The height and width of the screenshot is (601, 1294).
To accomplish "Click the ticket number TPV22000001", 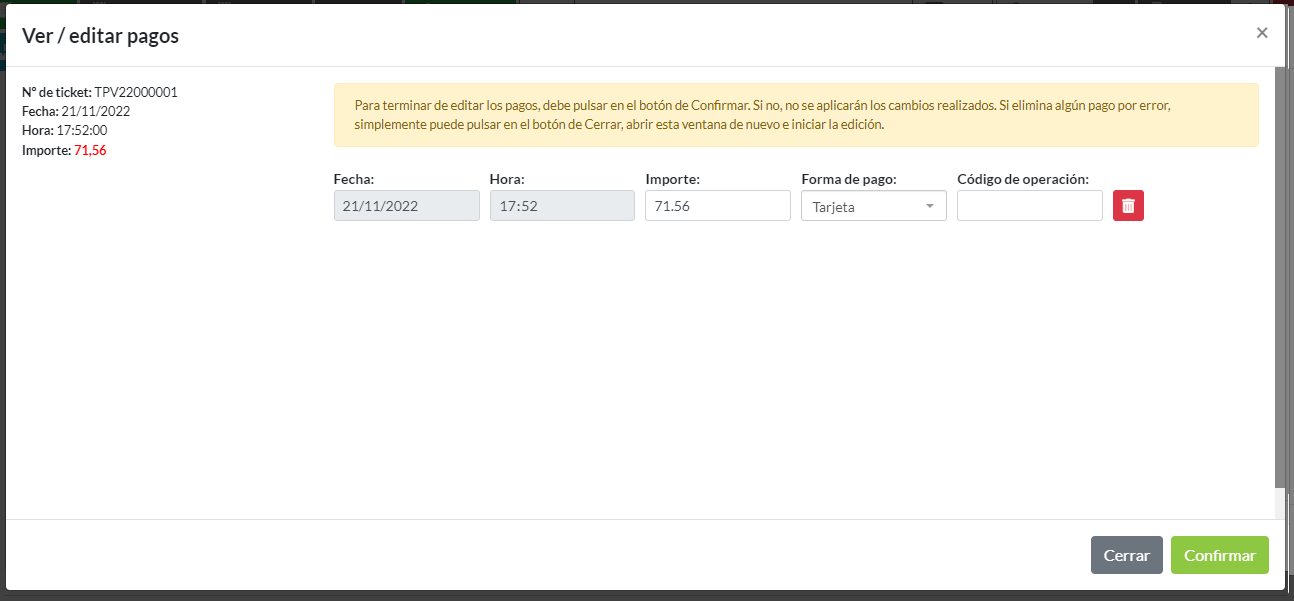I will pyautogui.click(x=136, y=92).
